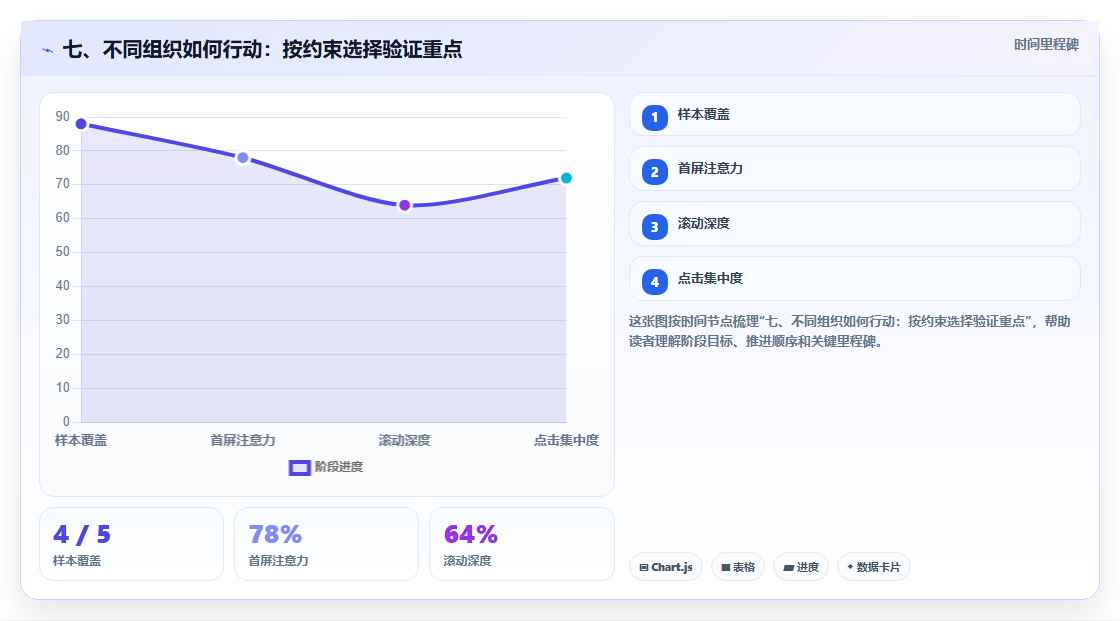Click the number 3 badge for 滚动深度
The width and height of the screenshot is (1120, 621).
[654, 227]
